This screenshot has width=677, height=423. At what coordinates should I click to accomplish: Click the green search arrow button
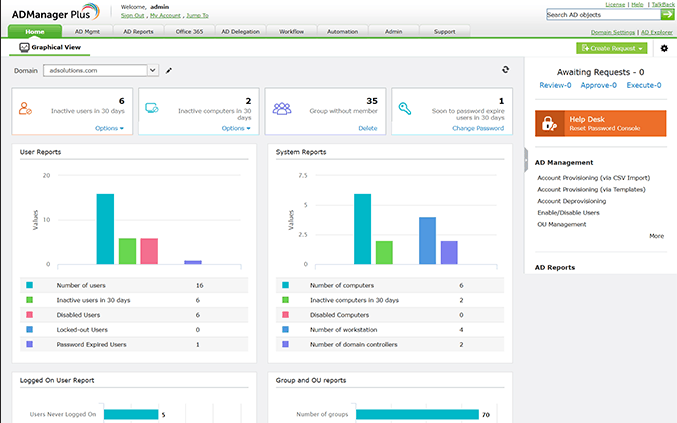coord(667,15)
